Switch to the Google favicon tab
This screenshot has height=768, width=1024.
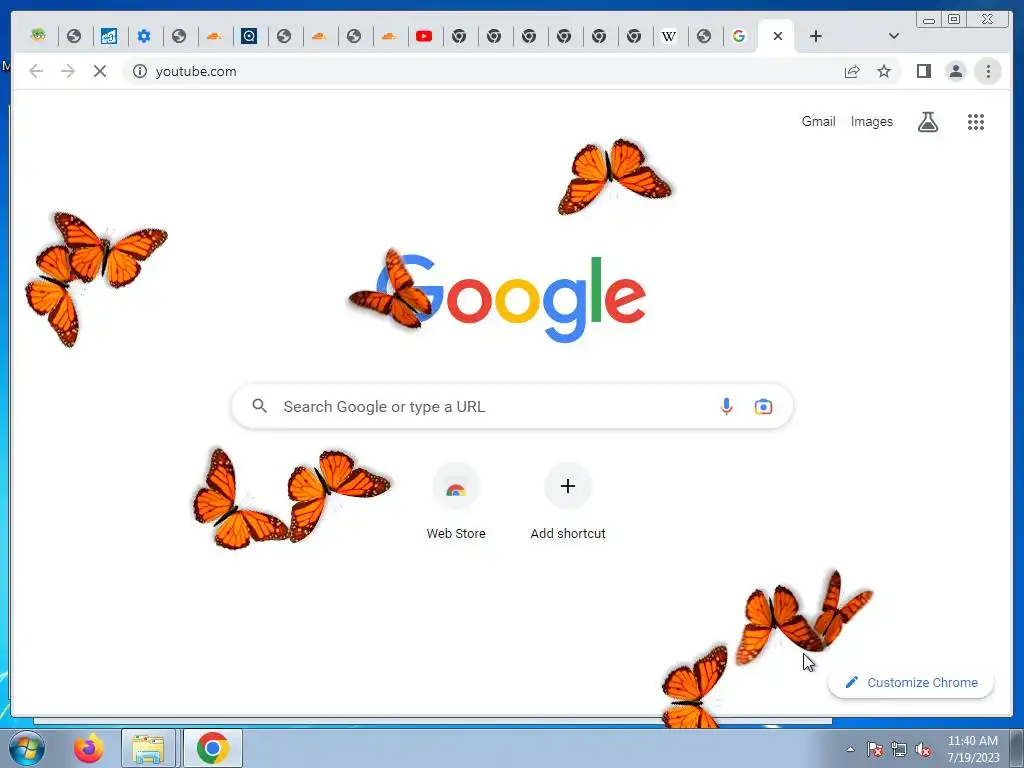click(739, 36)
